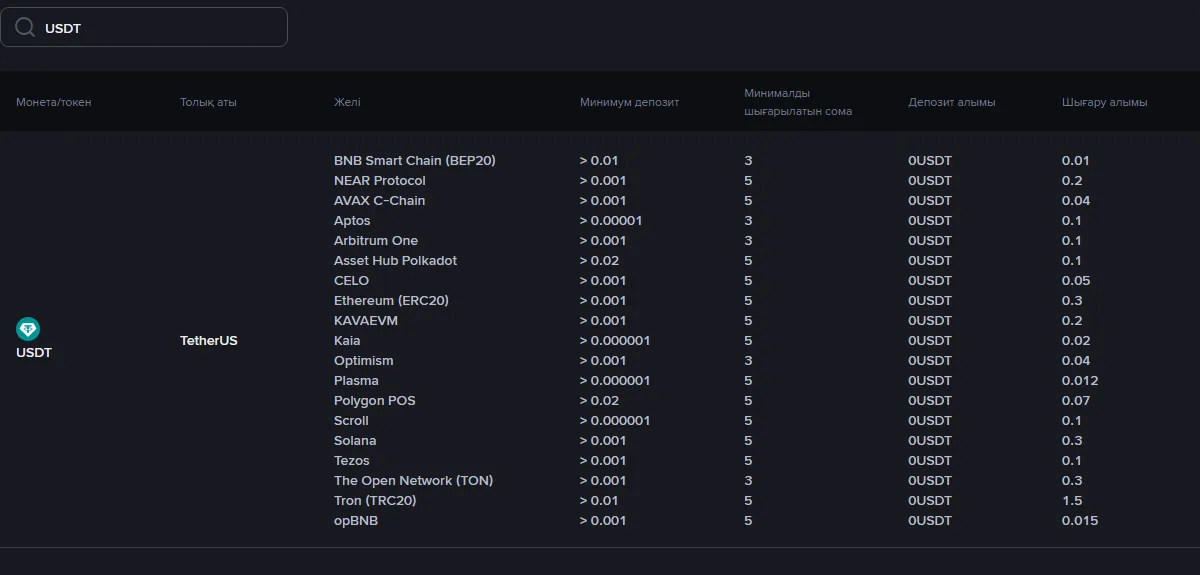Select the Polygon POS network row

[x=375, y=400]
